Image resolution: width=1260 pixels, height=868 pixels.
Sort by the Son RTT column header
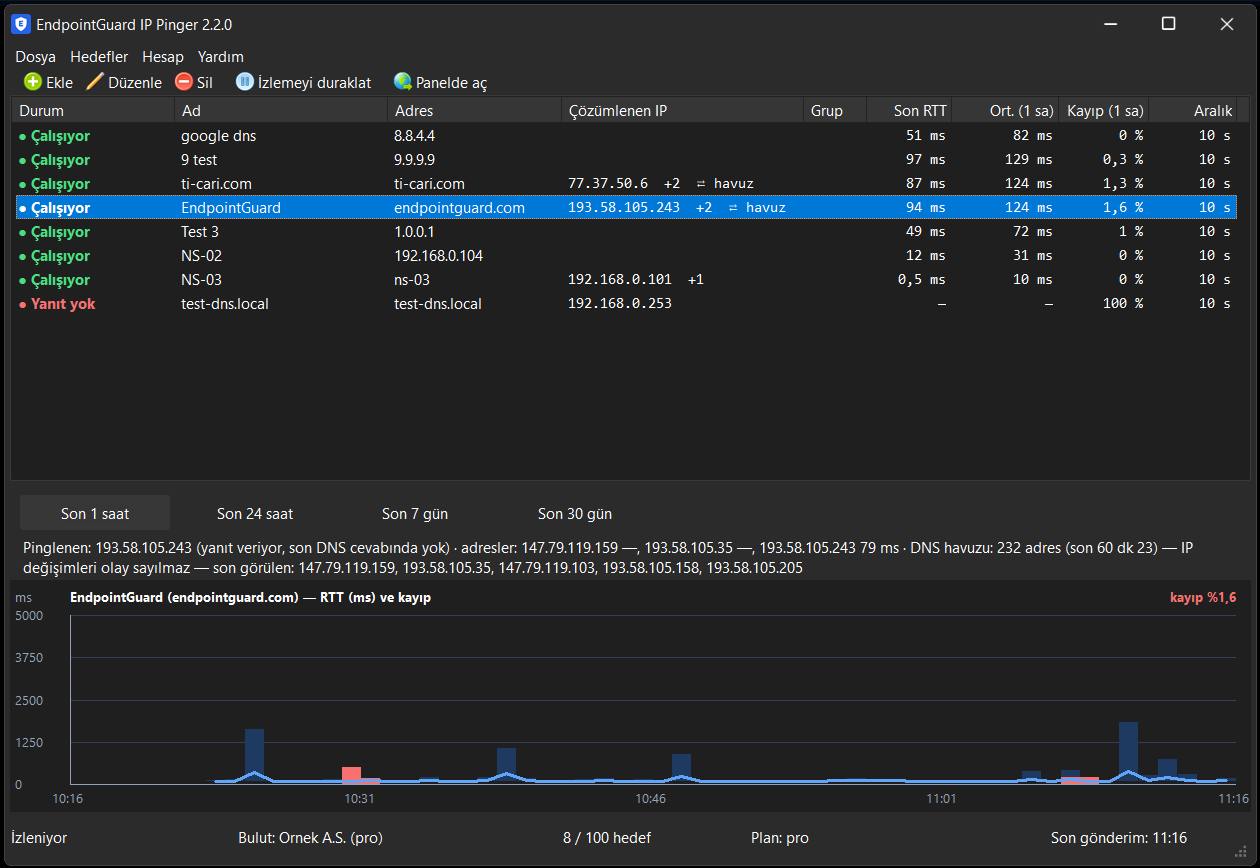[909, 111]
